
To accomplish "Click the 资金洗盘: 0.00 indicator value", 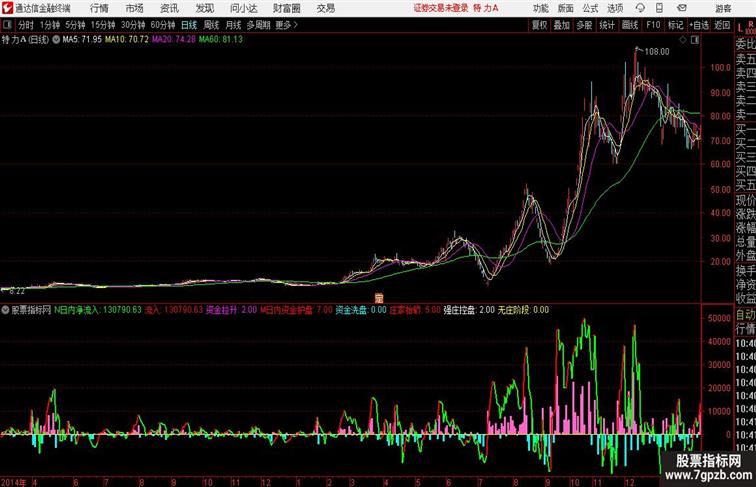I will (x=361, y=310).
